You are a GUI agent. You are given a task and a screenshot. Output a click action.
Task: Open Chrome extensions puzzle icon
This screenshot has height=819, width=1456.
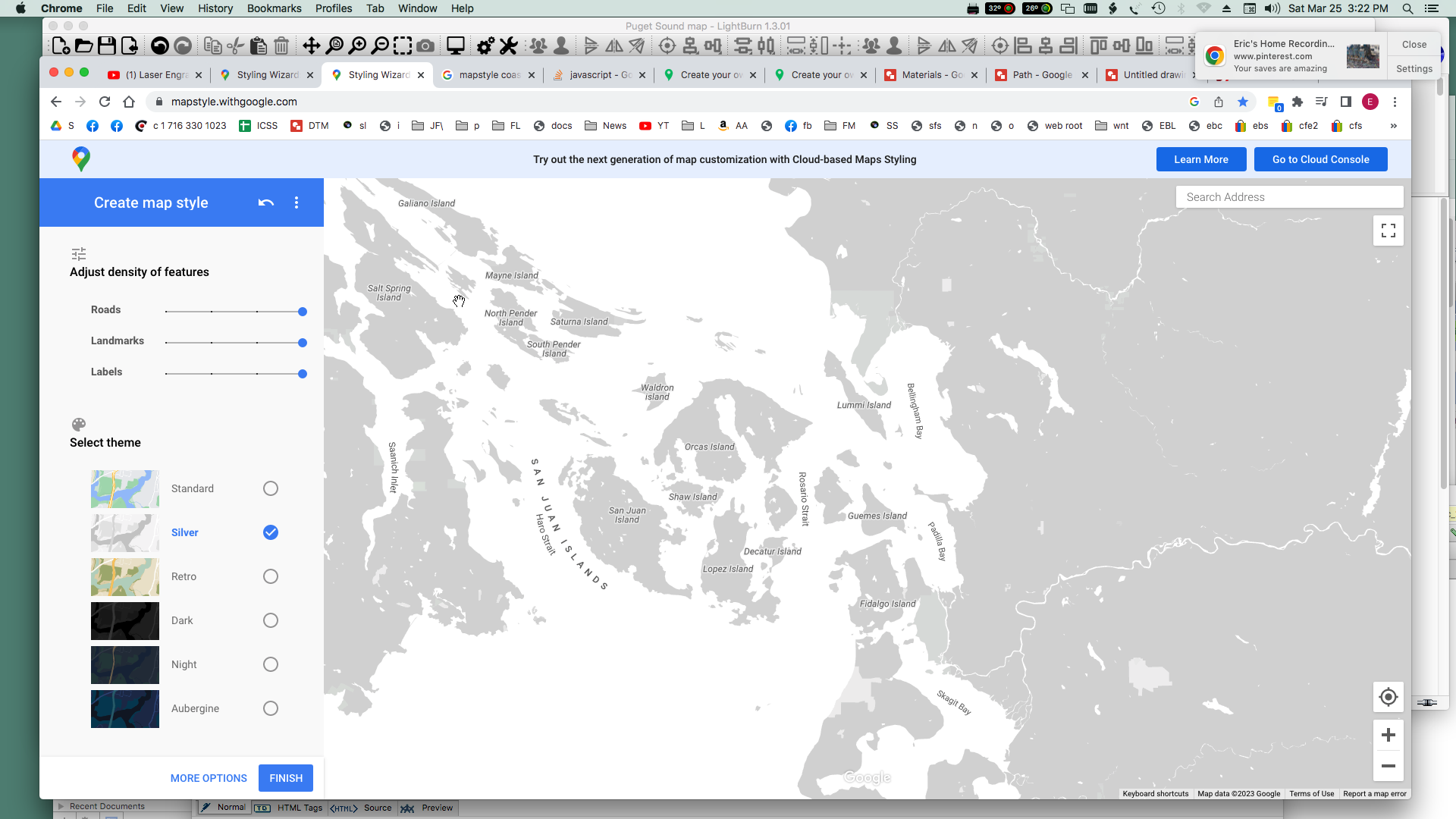point(1298,102)
